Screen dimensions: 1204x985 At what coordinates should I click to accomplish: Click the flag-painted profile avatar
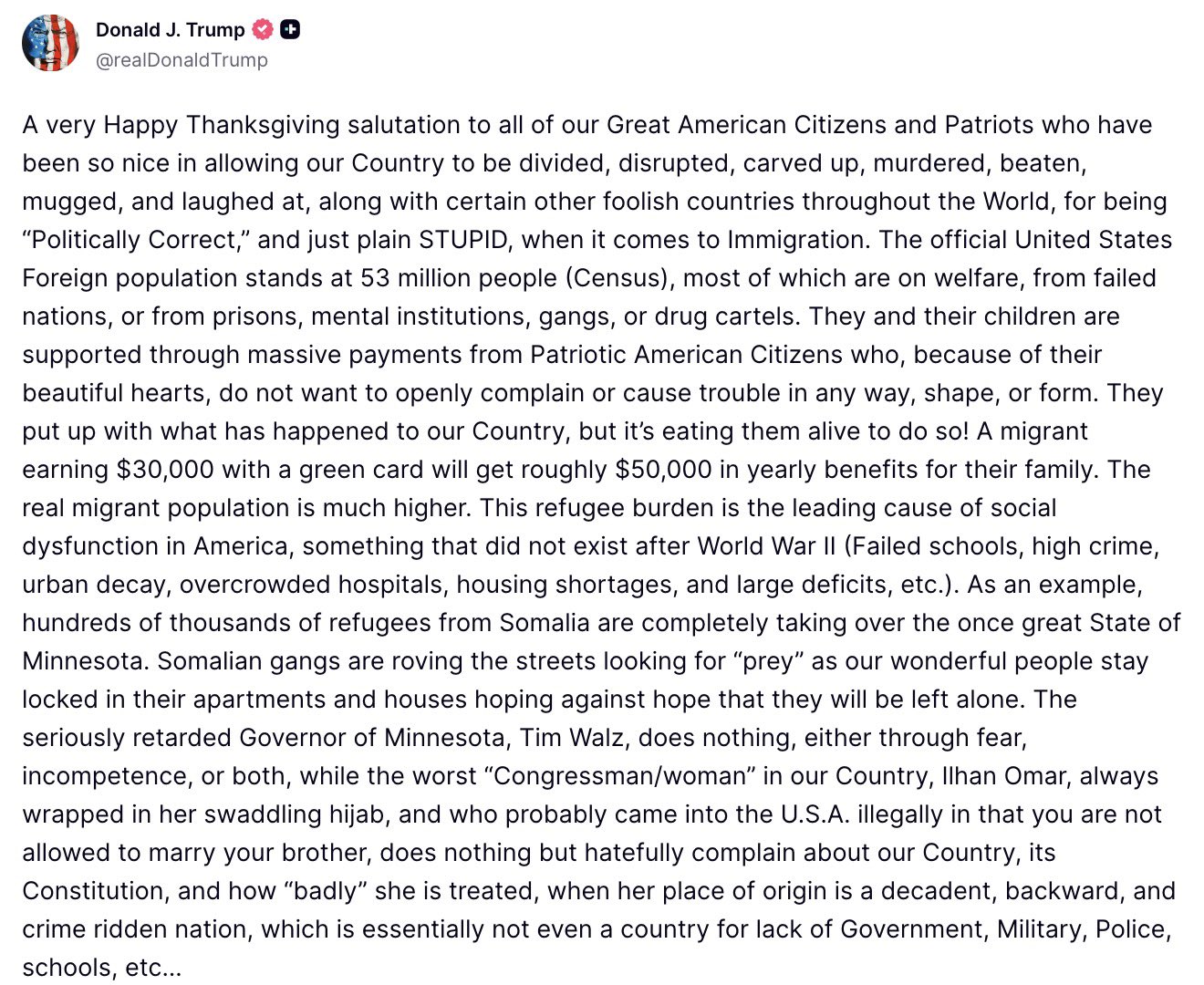pos(51,43)
